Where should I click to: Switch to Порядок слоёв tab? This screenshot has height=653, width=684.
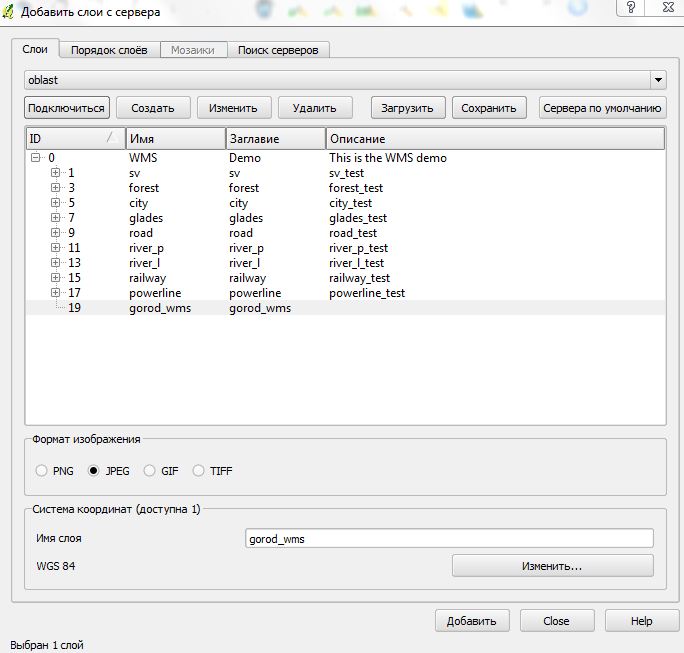pos(108,50)
